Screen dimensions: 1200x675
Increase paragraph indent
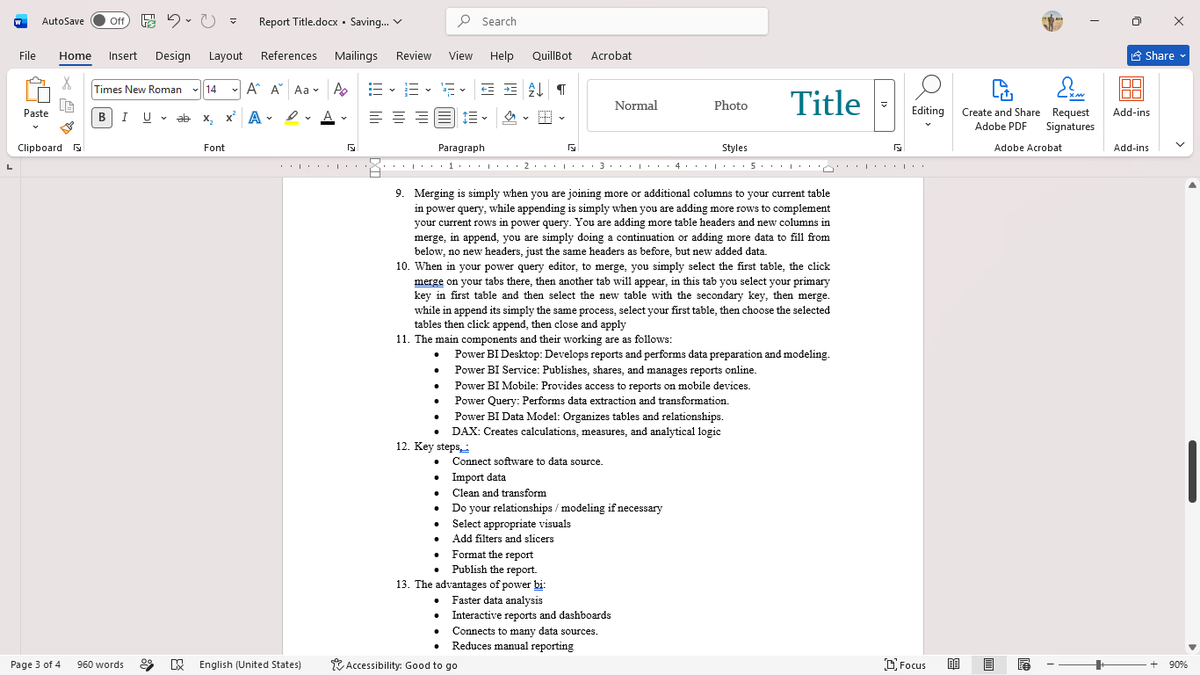pos(511,89)
